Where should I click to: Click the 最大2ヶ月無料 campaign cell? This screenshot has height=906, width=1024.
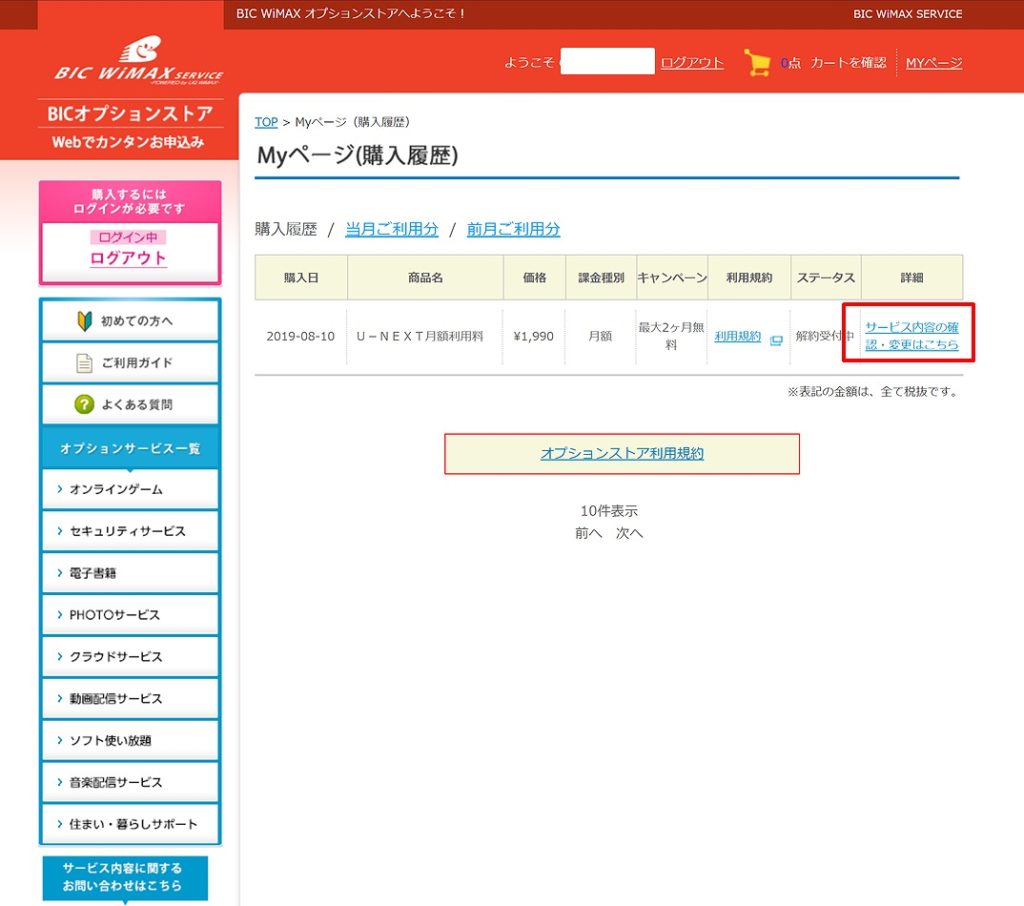tap(671, 336)
